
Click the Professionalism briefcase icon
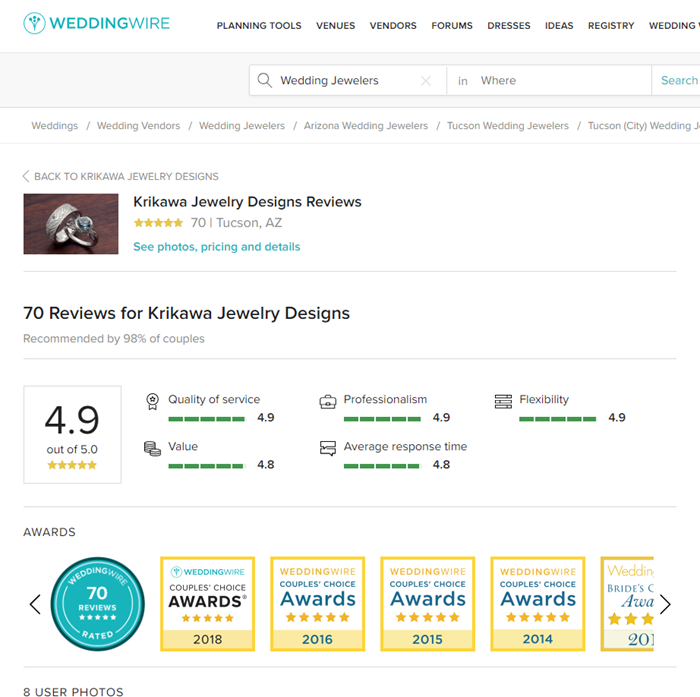pyautogui.click(x=328, y=402)
